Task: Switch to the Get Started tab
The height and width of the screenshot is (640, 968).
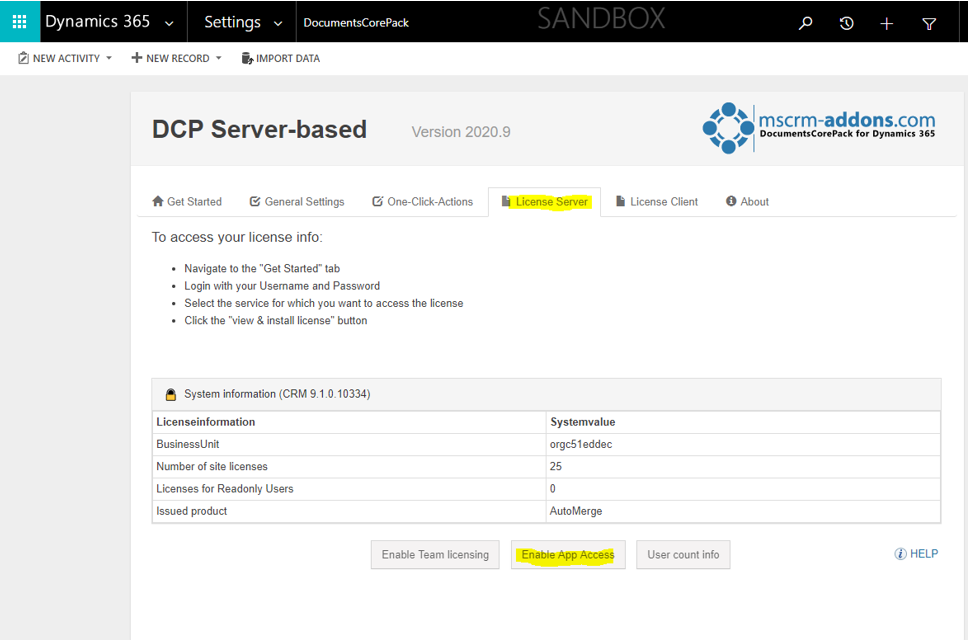Action: [x=187, y=202]
